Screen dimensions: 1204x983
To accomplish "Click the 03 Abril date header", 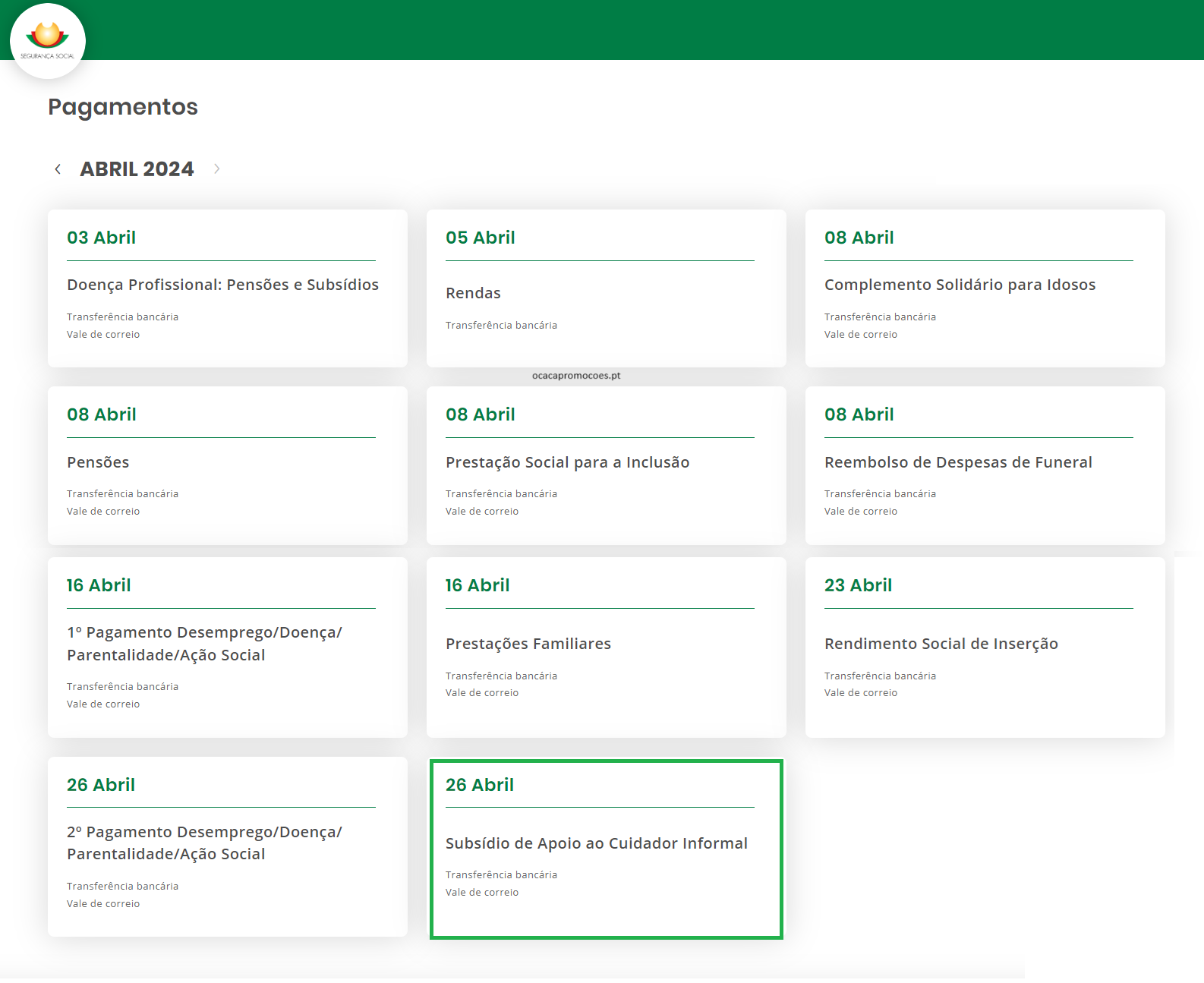I will (x=101, y=238).
